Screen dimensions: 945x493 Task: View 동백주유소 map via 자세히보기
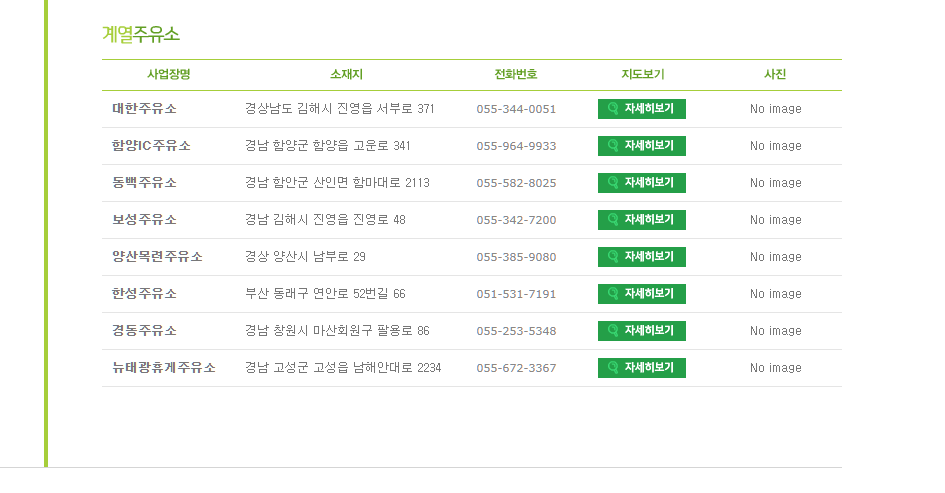tap(642, 183)
